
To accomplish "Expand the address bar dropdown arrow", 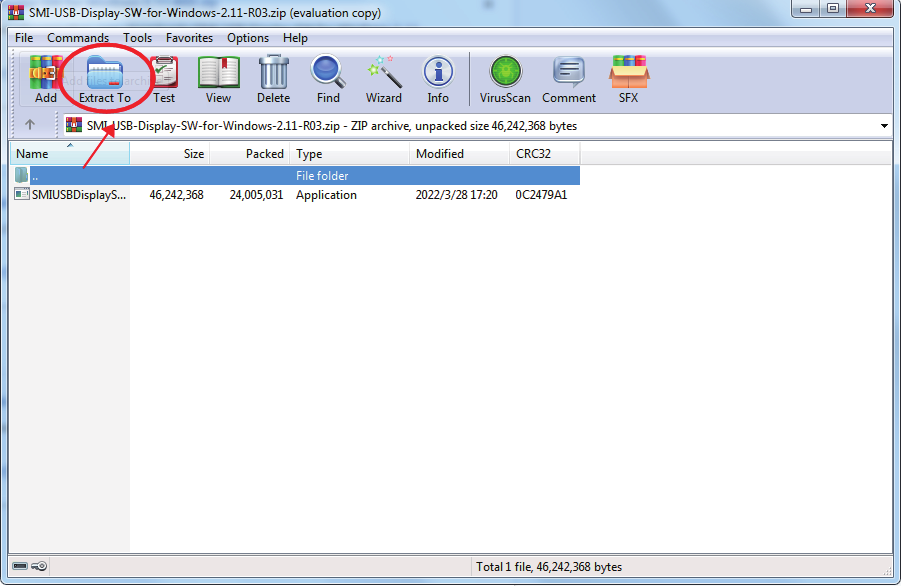I will tap(884, 126).
